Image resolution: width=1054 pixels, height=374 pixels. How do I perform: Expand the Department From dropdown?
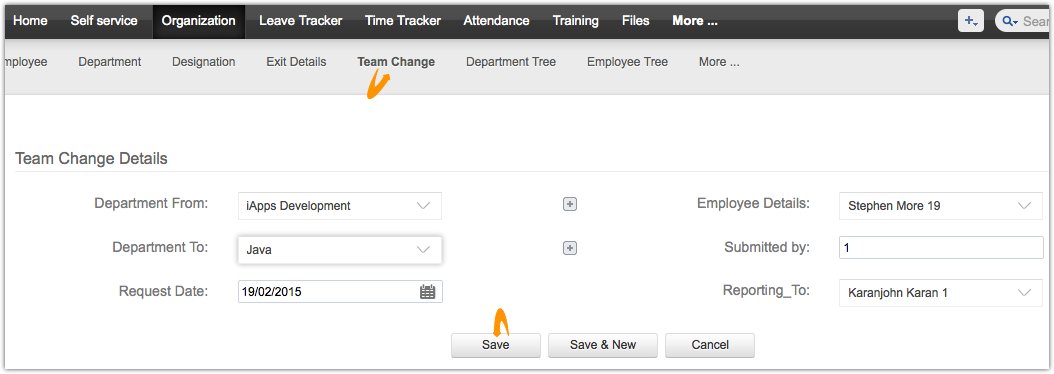click(339, 206)
